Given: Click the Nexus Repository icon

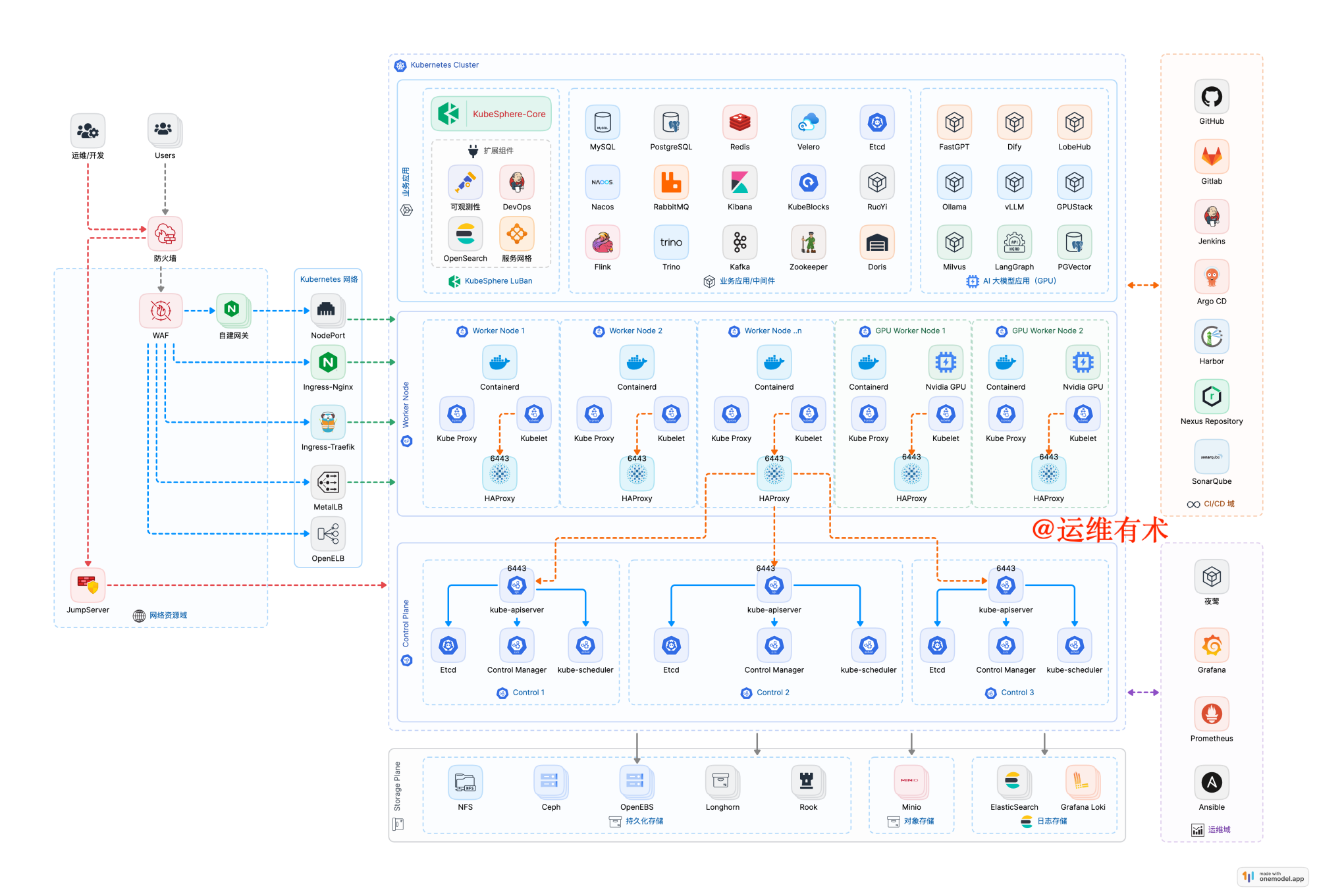Looking at the screenshot, I should [1211, 396].
